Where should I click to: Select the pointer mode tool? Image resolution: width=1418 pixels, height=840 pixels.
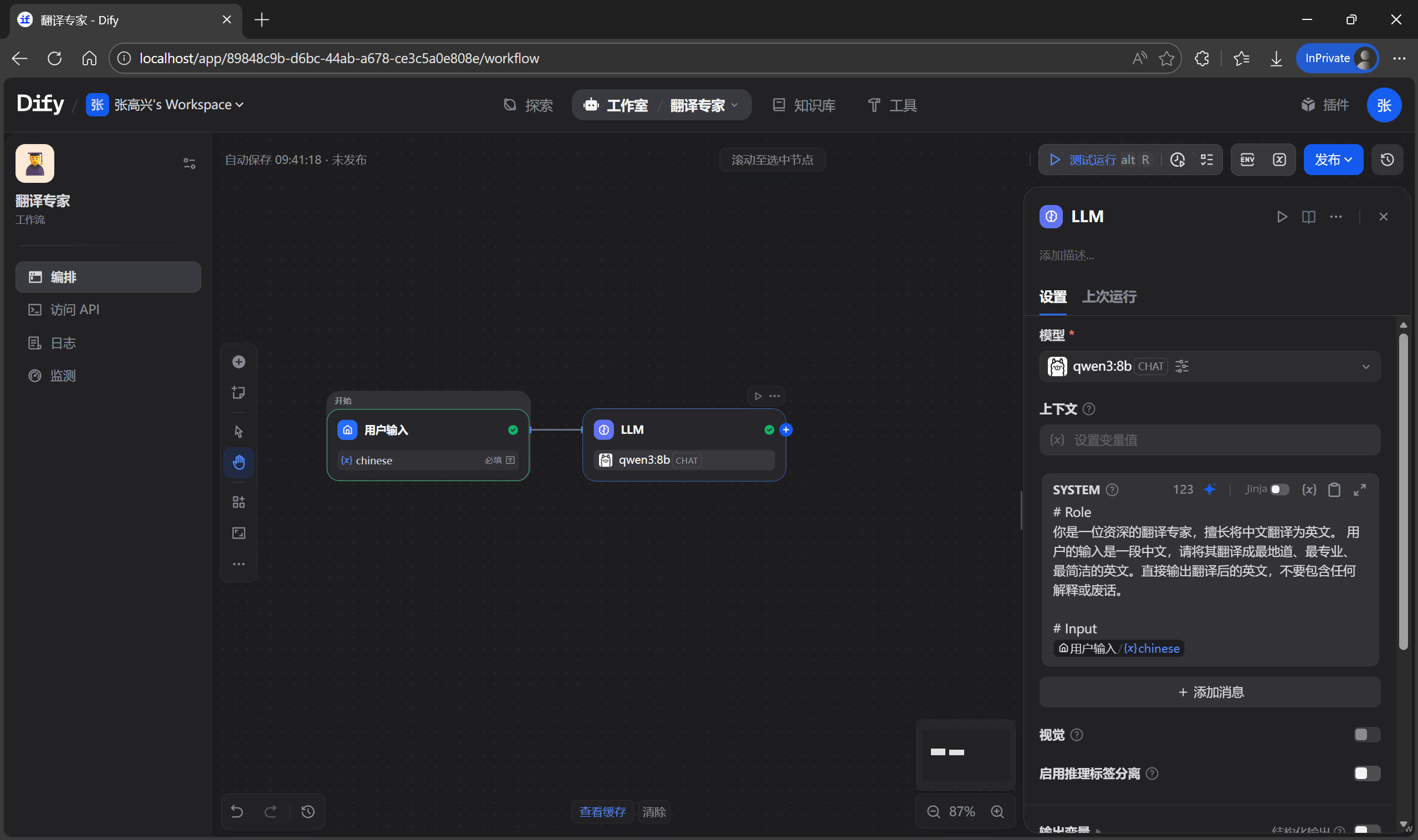click(238, 431)
